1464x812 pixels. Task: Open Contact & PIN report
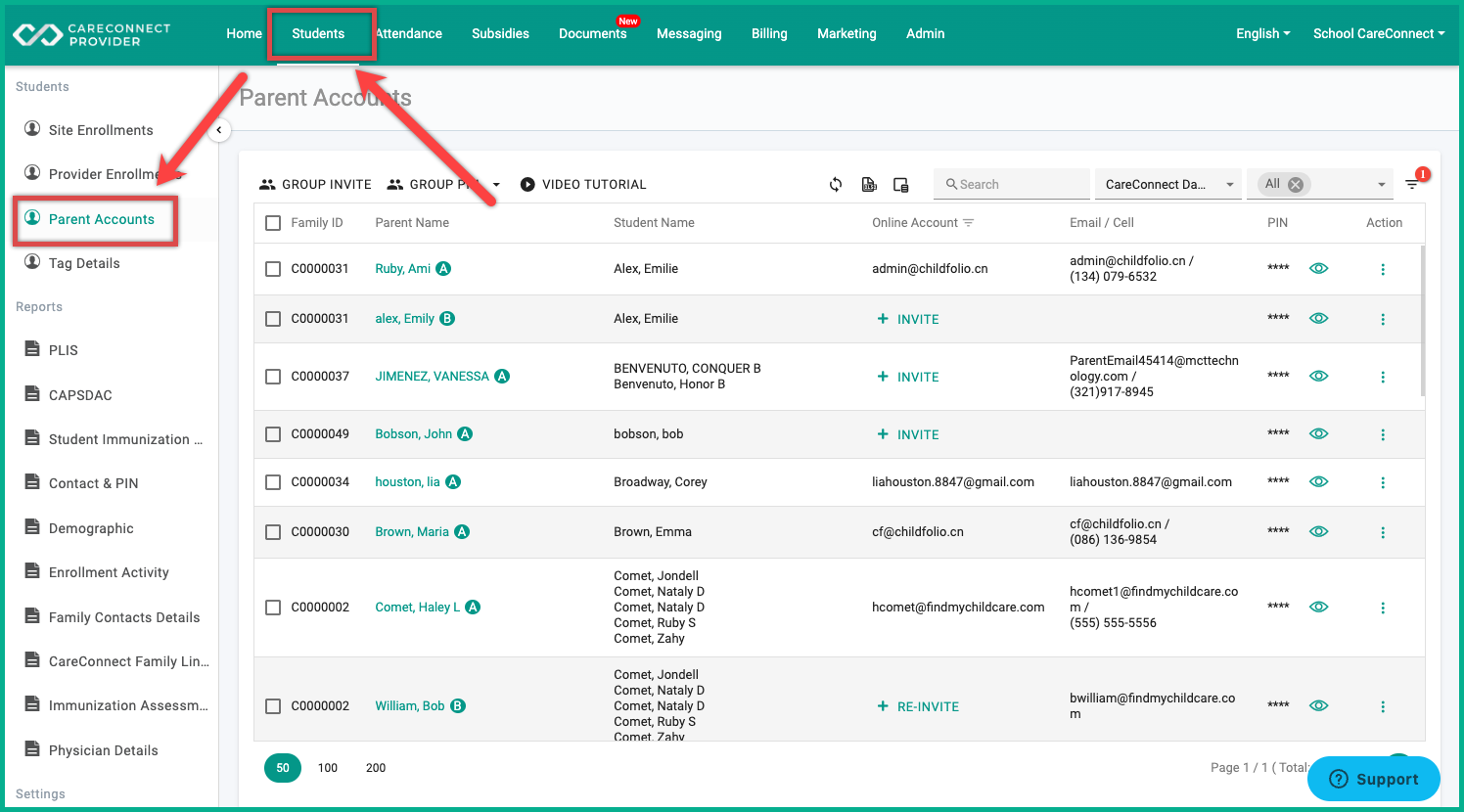coord(93,483)
